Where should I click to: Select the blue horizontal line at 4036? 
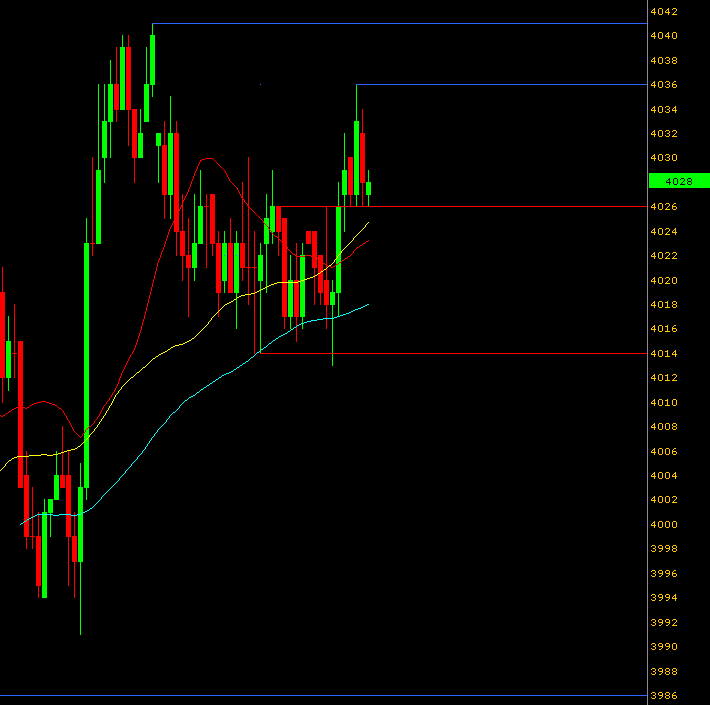click(502, 85)
